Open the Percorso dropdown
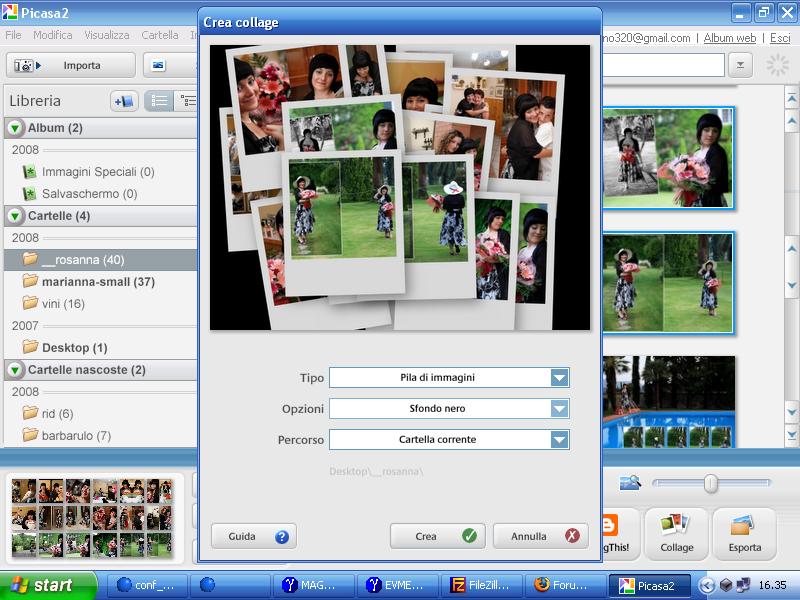The width and height of the screenshot is (800, 600). pos(449,439)
